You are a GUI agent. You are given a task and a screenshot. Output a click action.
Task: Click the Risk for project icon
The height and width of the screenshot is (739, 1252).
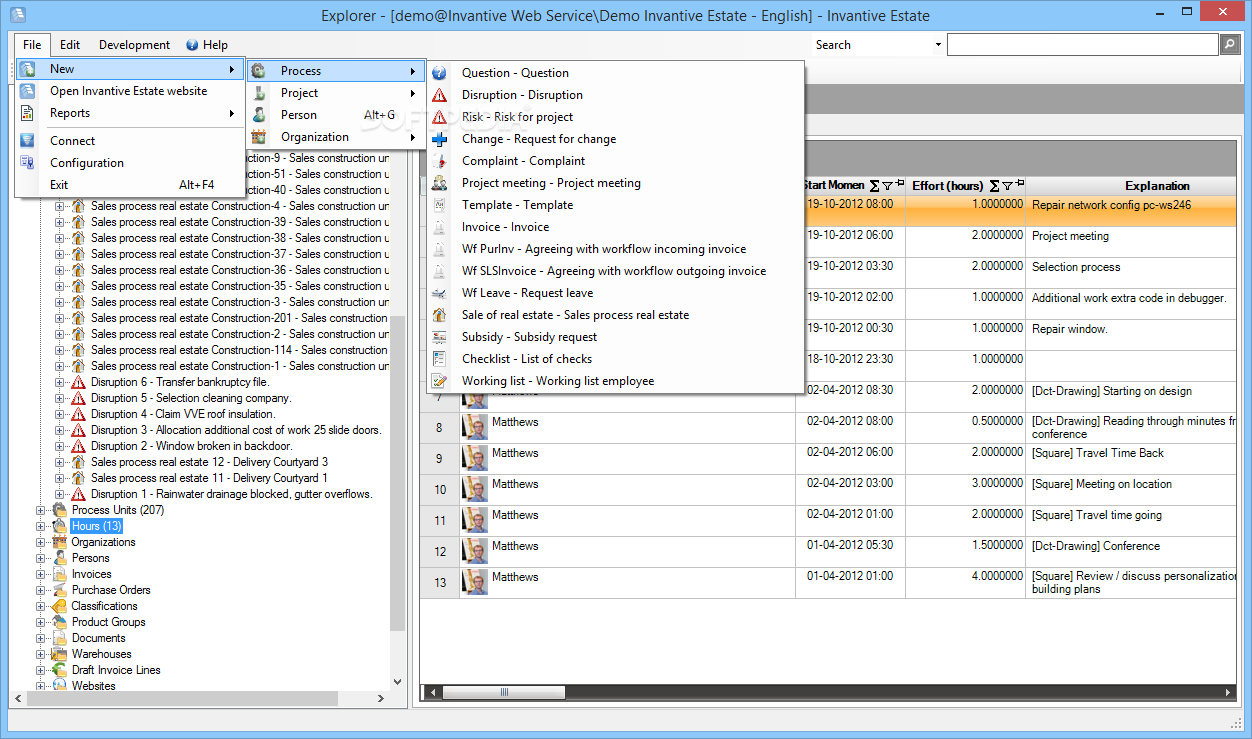coord(439,117)
